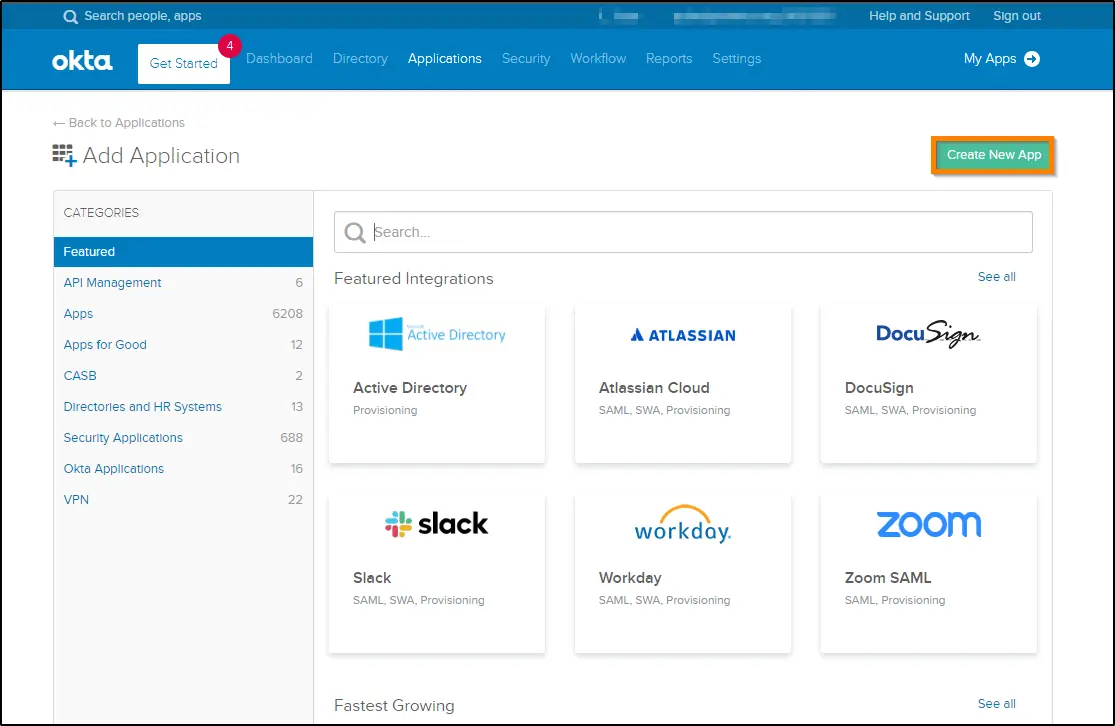Select the Security Applications category
The image size is (1115, 726).
183,438
